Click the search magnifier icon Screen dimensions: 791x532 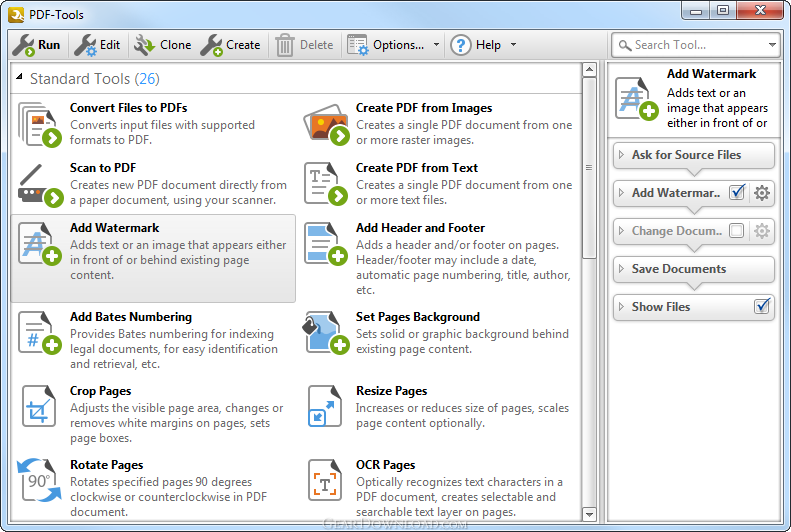(x=625, y=45)
